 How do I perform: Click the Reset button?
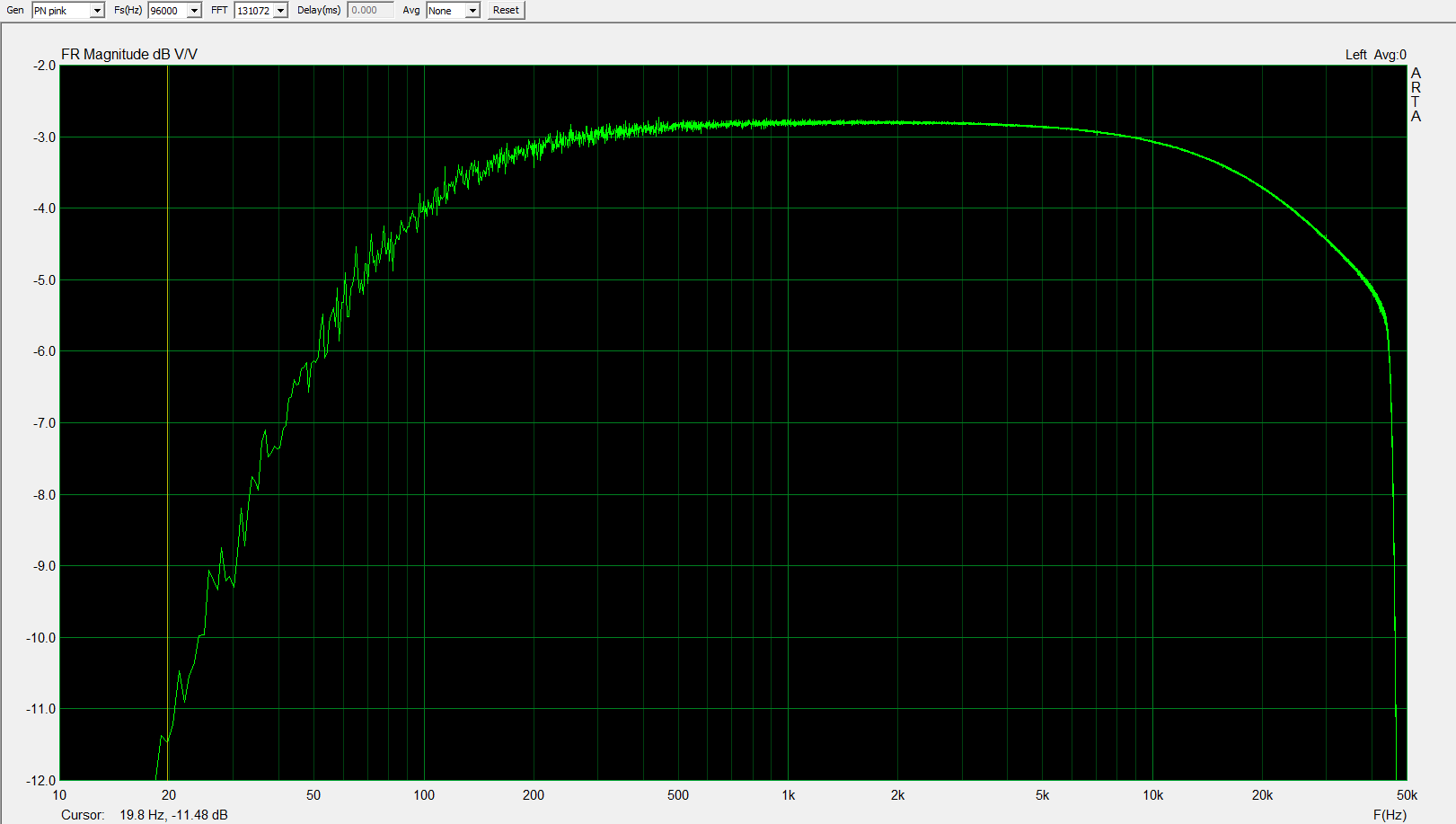[506, 11]
